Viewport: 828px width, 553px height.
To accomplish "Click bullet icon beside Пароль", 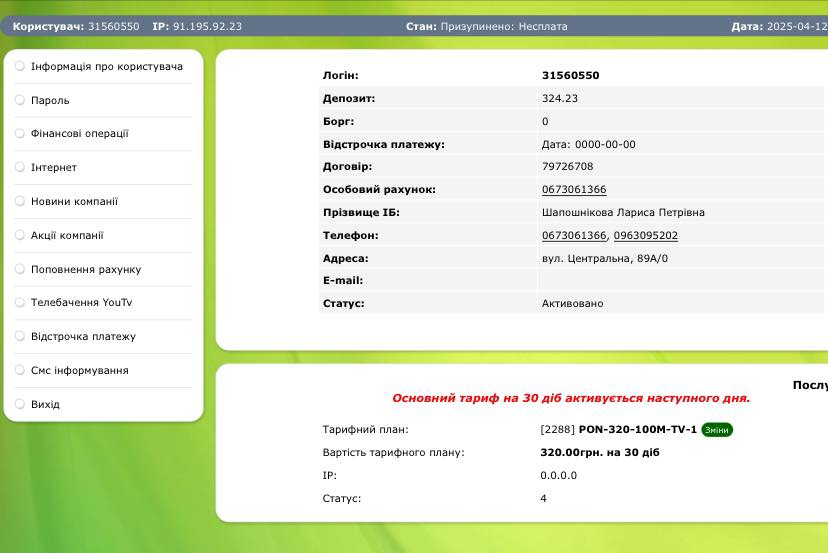I will pos(20,99).
